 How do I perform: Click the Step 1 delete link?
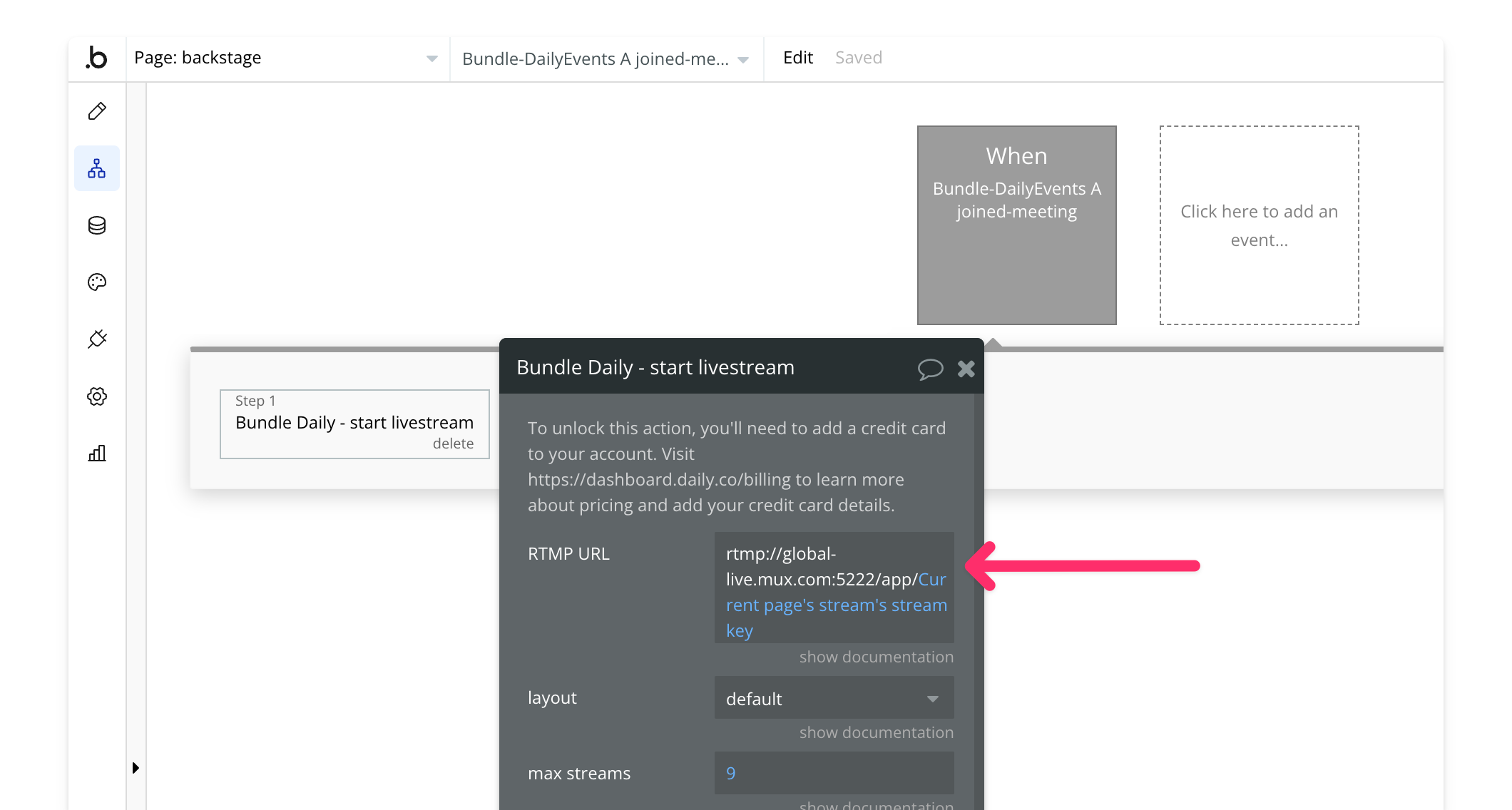(x=453, y=444)
